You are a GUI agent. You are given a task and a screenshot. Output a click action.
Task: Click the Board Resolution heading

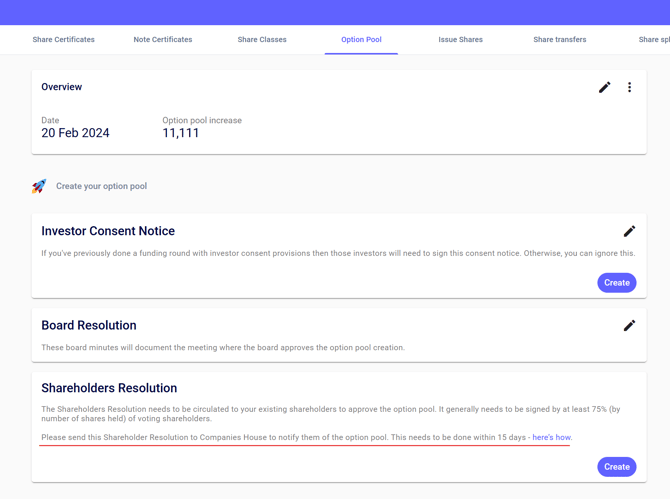point(89,325)
